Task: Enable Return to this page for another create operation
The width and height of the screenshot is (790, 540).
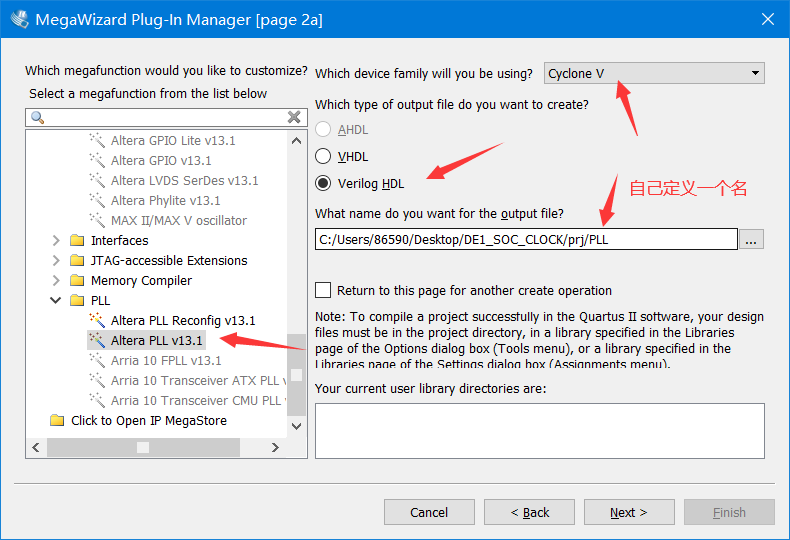Action: [323, 290]
